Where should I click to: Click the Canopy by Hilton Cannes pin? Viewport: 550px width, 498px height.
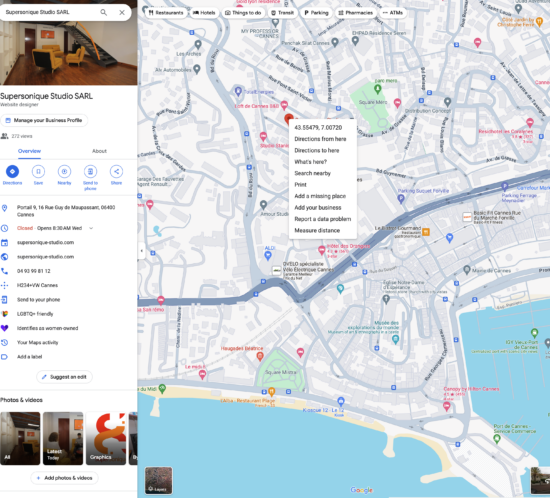[447, 406]
